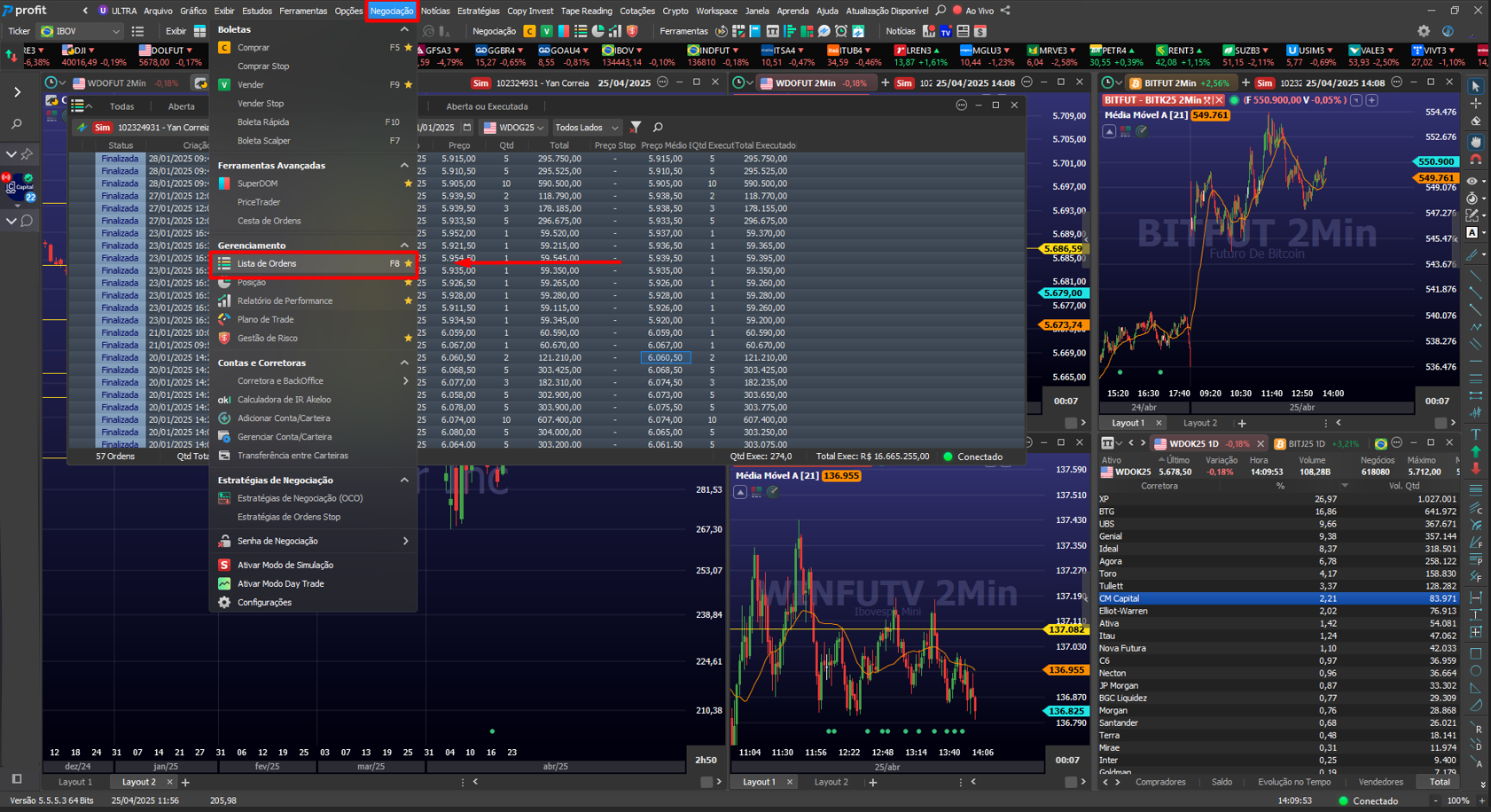The height and width of the screenshot is (812, 1491).
Task: Collapse the Boletas menu section
Action: (x=404, y=29)
